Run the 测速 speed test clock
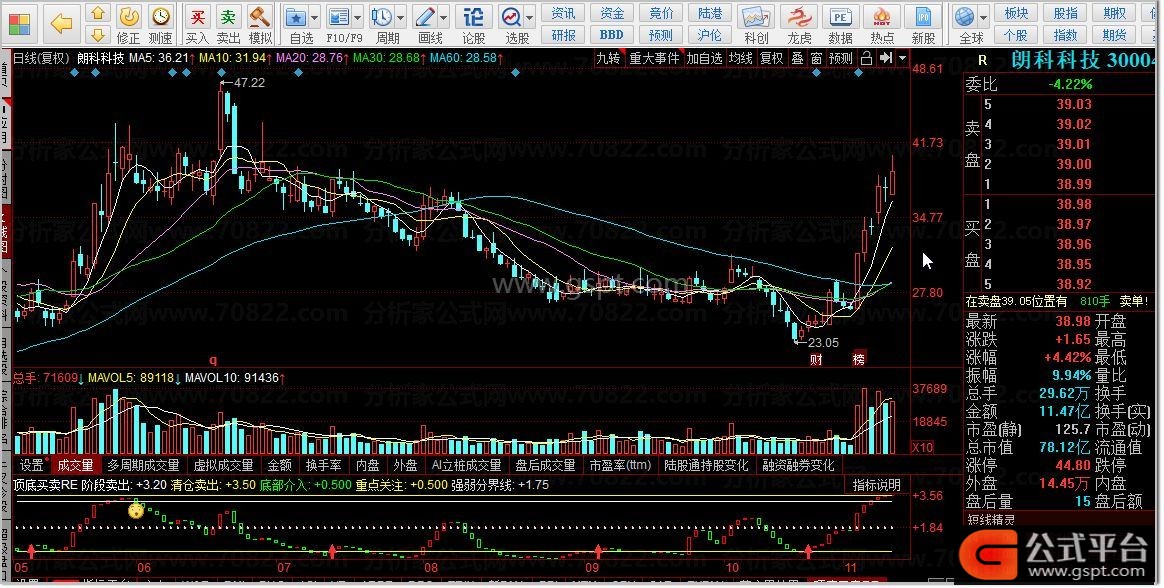 (x=160, y=24)
